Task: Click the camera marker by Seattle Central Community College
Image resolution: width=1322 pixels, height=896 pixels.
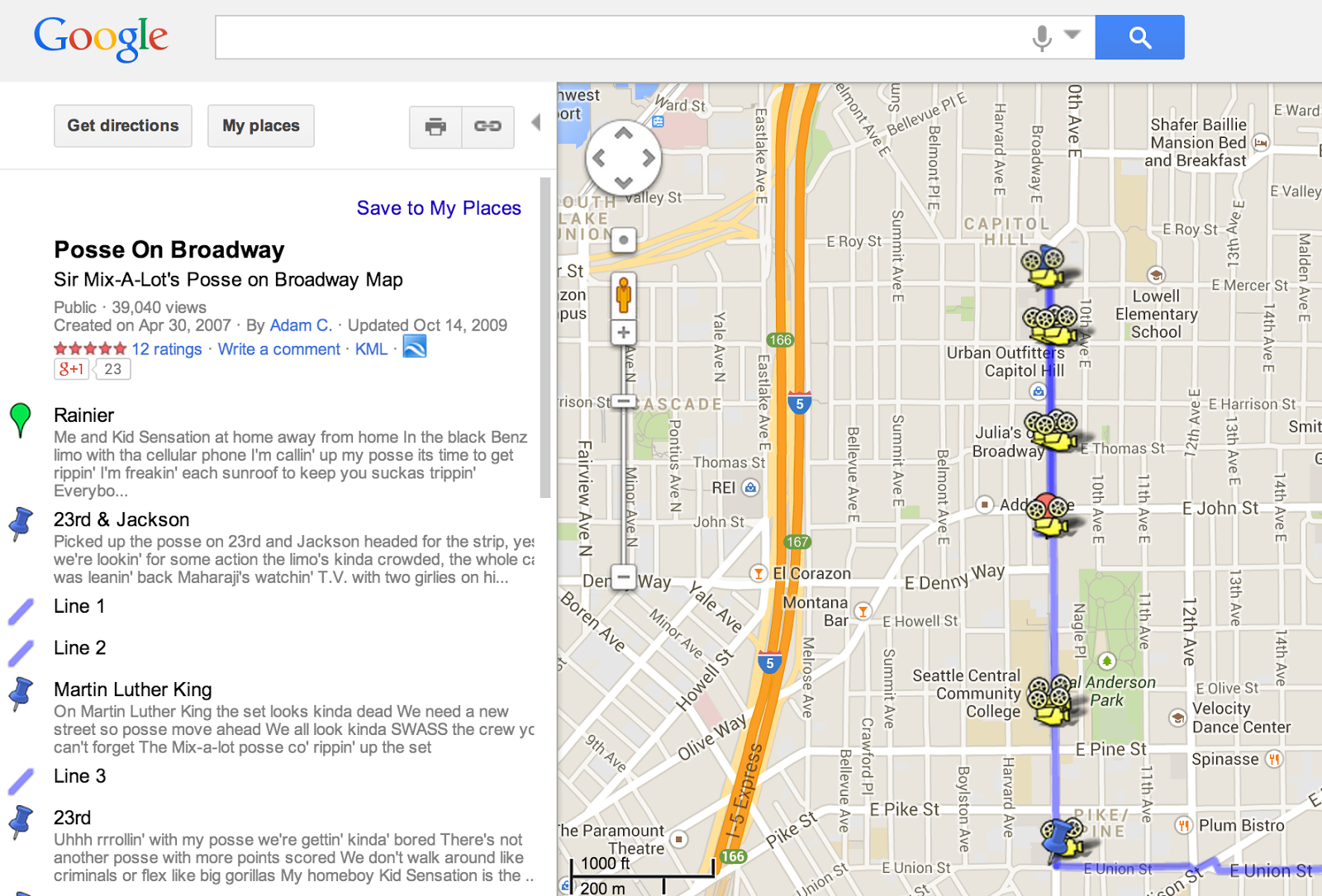Action: [1051, 699]
